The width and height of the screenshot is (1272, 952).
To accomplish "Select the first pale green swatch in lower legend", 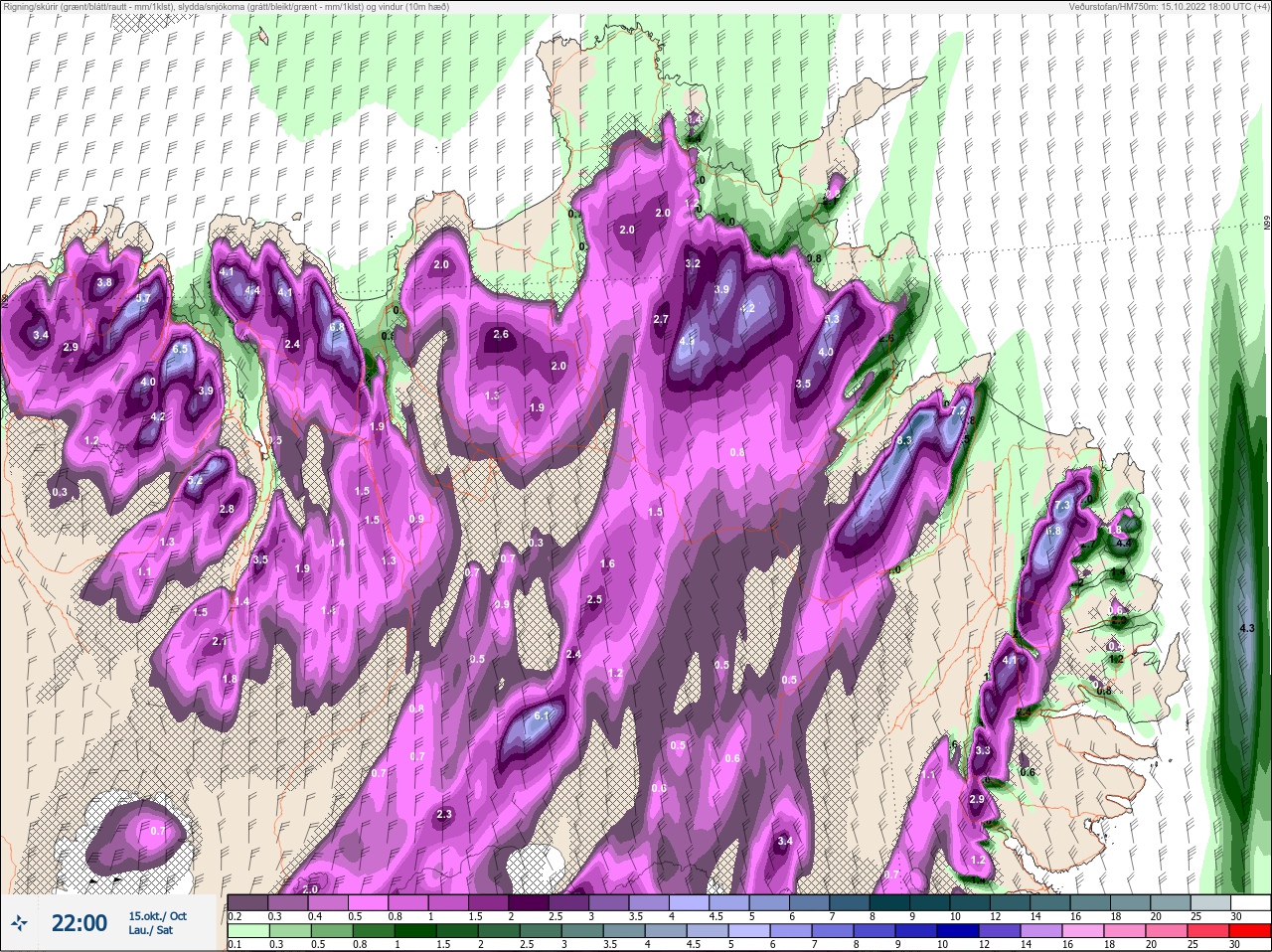I will pos(246,931).
